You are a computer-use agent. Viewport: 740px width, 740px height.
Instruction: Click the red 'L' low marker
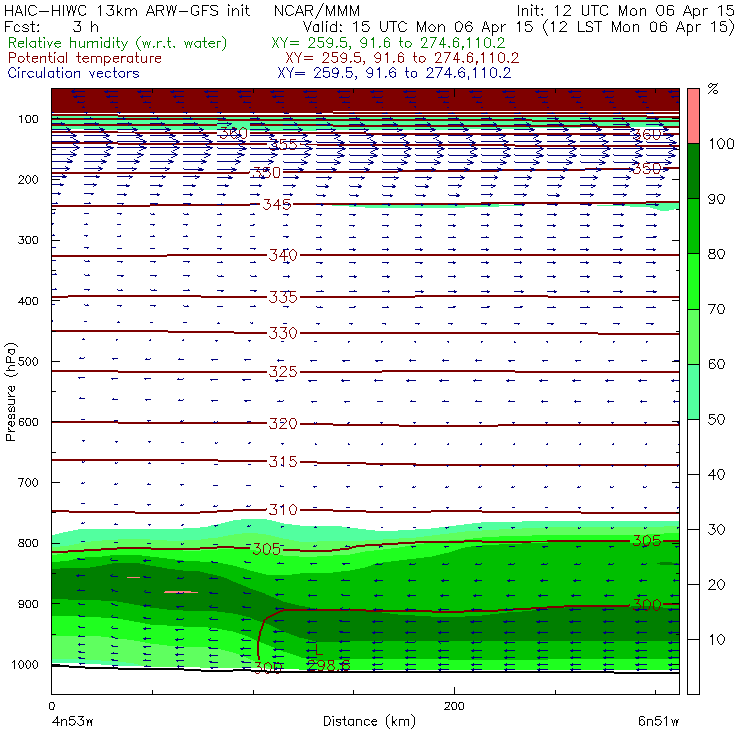[319, 649]
